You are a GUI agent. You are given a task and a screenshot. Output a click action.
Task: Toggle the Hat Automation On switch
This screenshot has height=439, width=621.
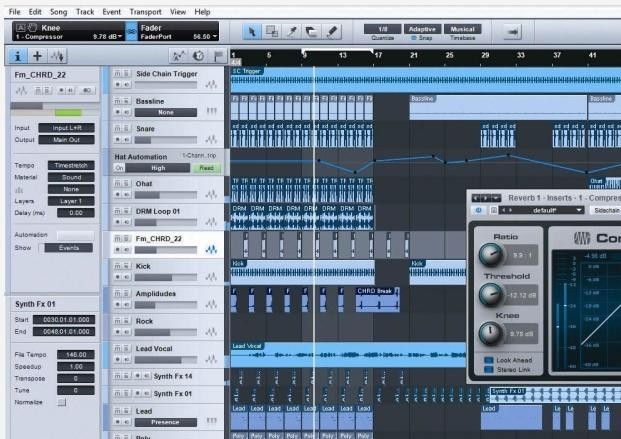120,168
